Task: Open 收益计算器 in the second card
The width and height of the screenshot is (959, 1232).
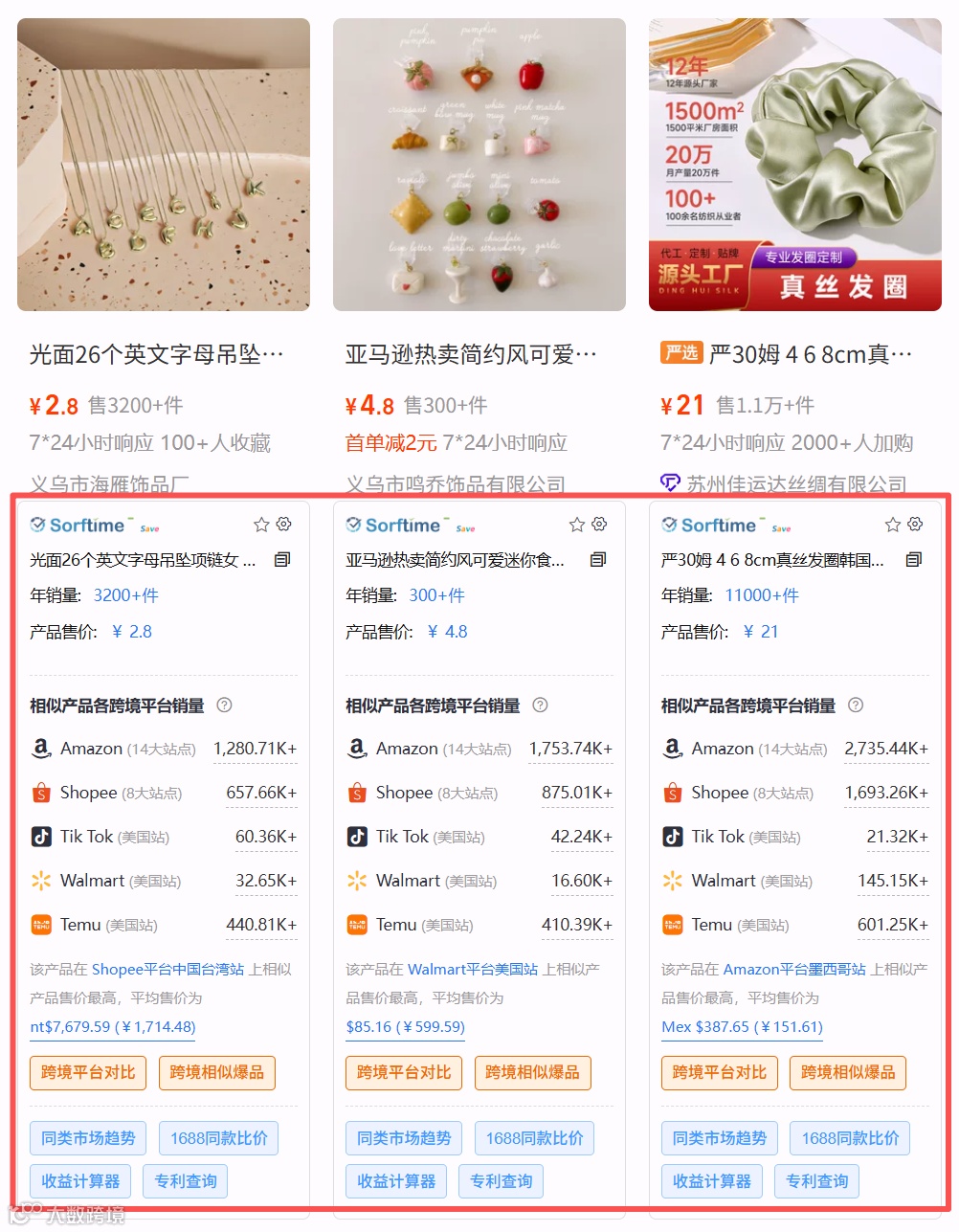Action: click(x=396, y=1181)
